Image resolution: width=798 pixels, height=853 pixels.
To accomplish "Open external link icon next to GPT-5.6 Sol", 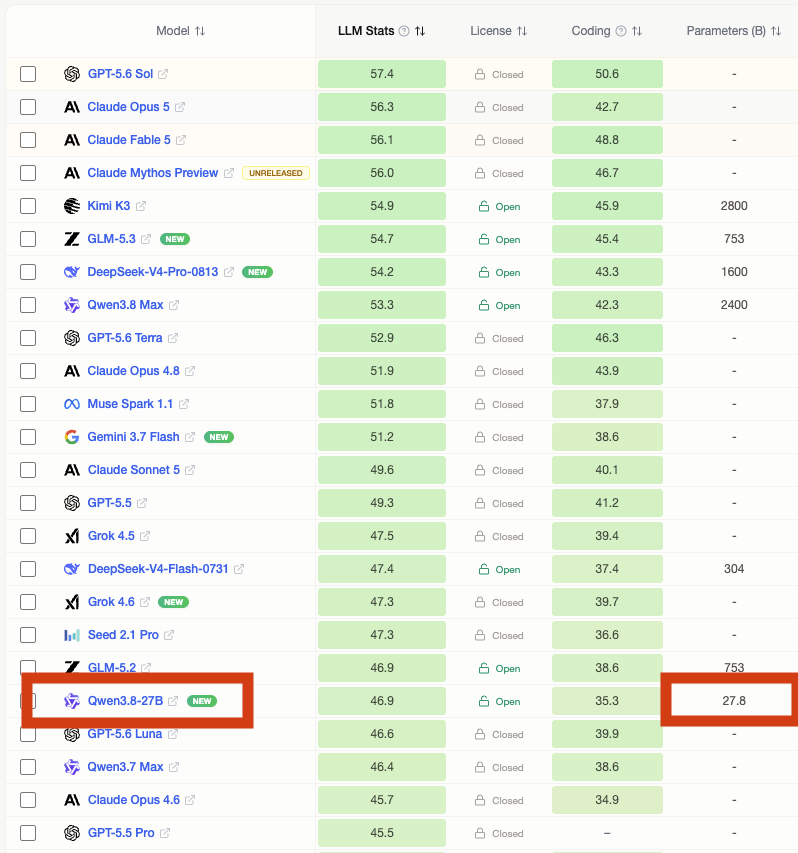I will coord(163,74).
